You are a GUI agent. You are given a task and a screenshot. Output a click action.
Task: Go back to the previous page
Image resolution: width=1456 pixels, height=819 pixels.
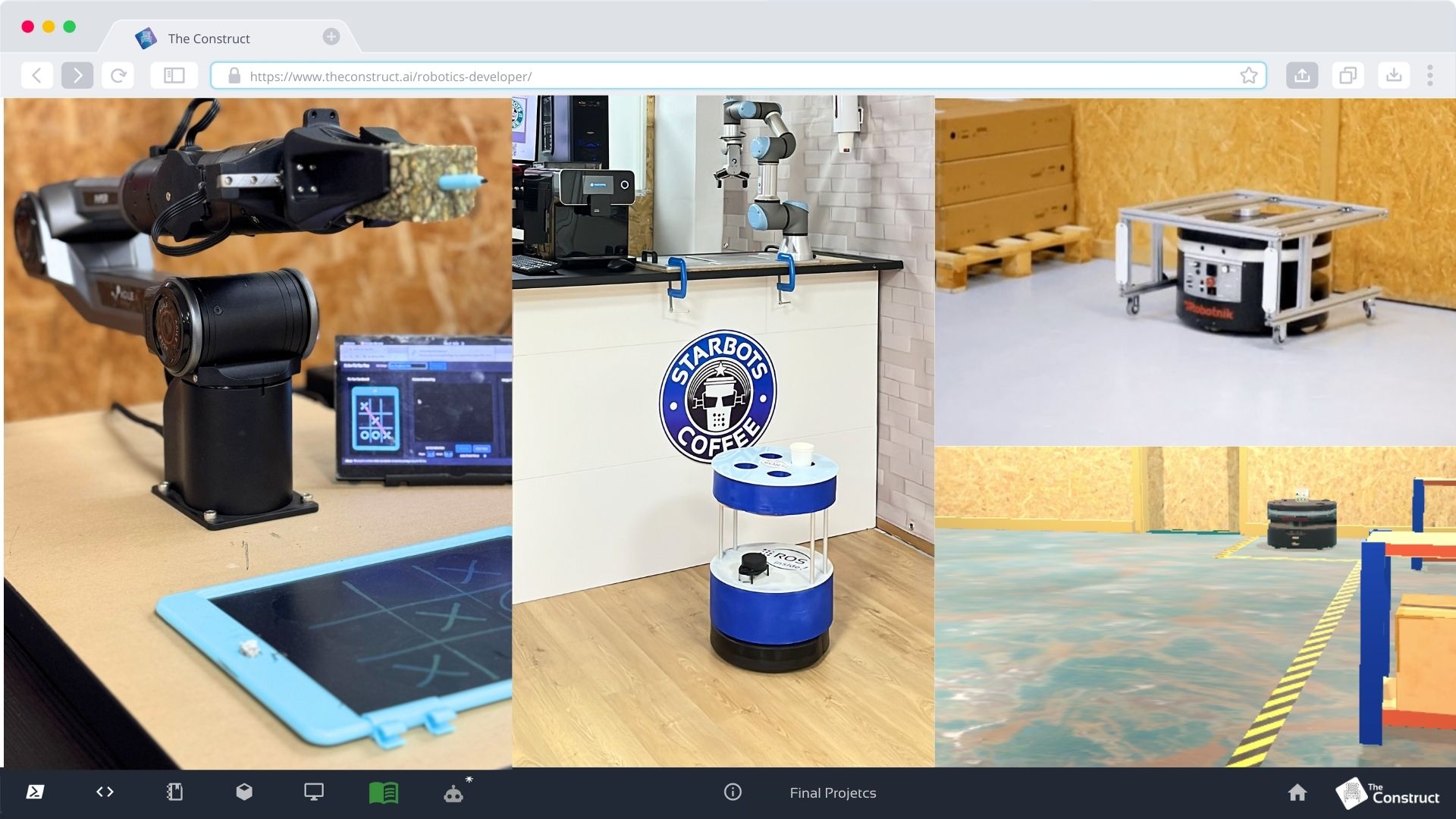click(x=37, y=75)
